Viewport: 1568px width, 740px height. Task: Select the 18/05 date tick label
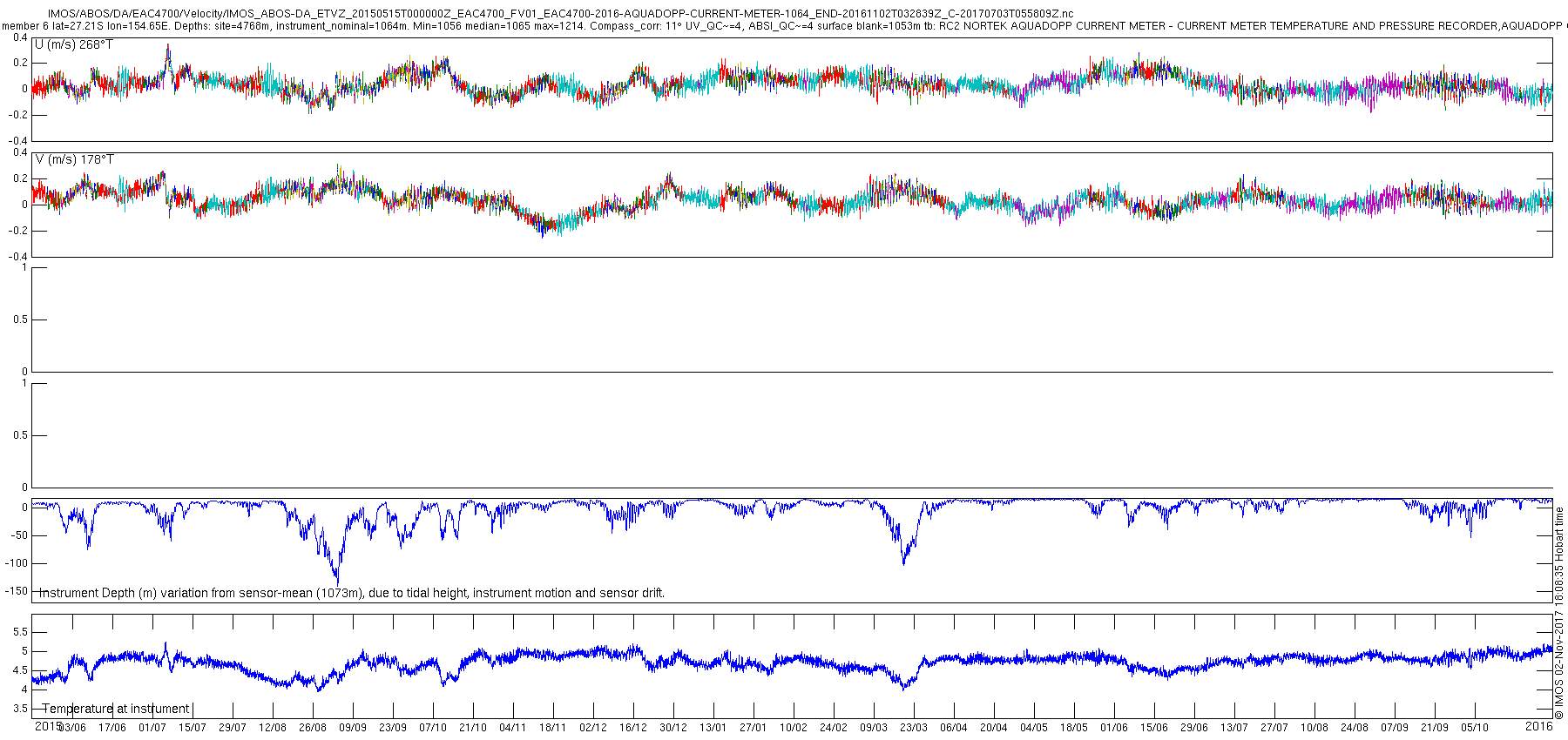tap(1074, 728)
